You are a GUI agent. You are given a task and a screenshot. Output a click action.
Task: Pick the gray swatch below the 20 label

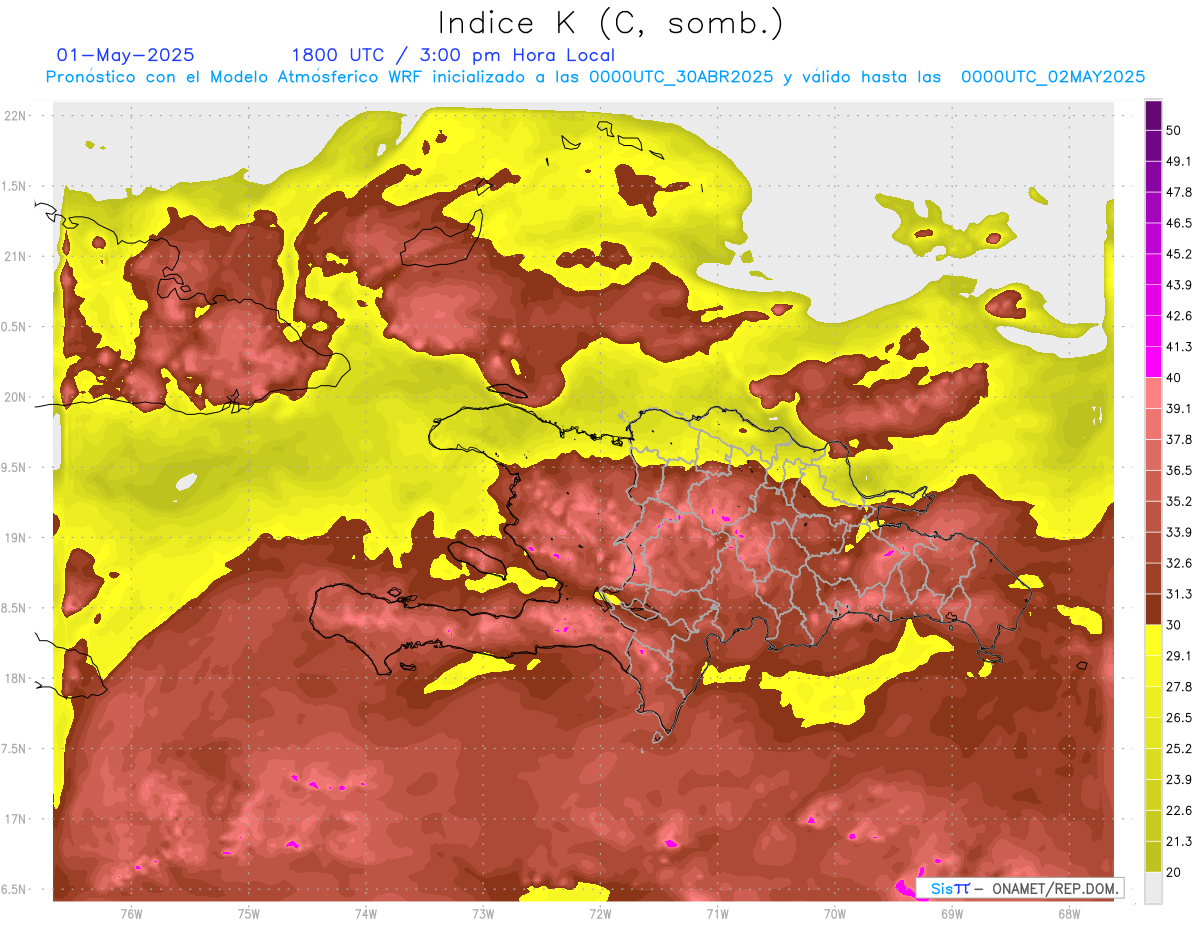pos(1153,888)
